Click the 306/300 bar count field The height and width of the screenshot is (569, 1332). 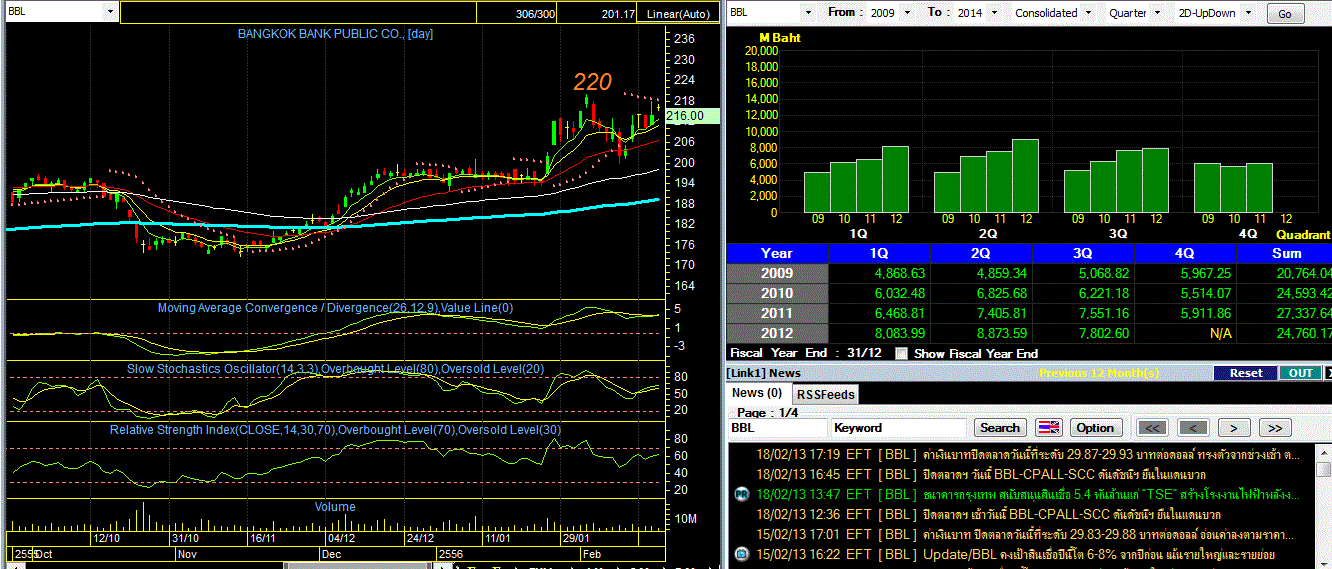tap(535, 14)
